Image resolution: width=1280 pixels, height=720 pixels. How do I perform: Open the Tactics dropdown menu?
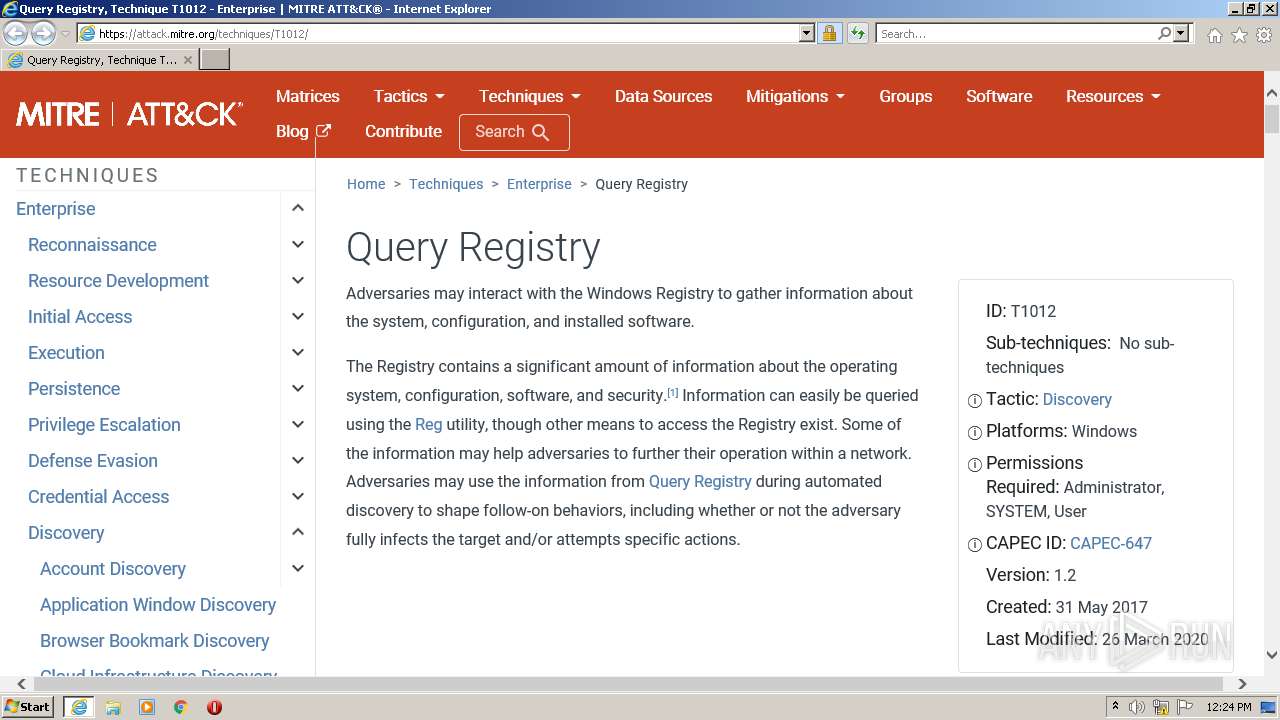tap(409, 96)
